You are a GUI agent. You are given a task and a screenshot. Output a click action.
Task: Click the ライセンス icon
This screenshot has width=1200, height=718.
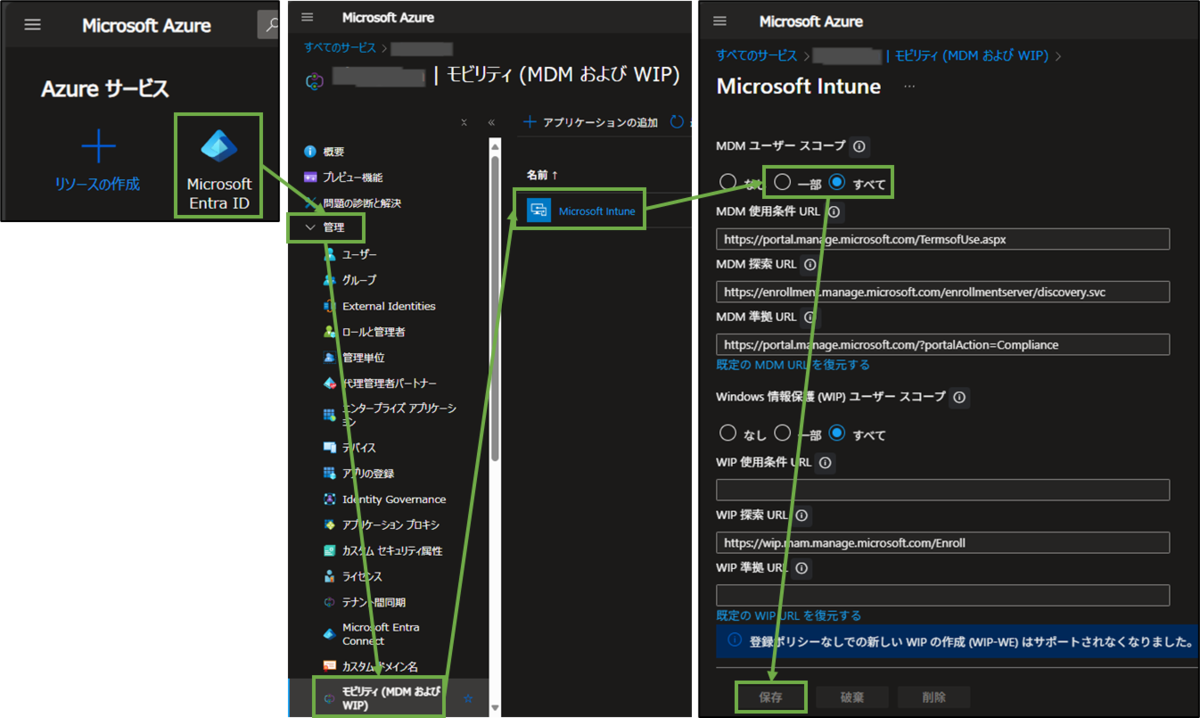[x=330, y=576]
